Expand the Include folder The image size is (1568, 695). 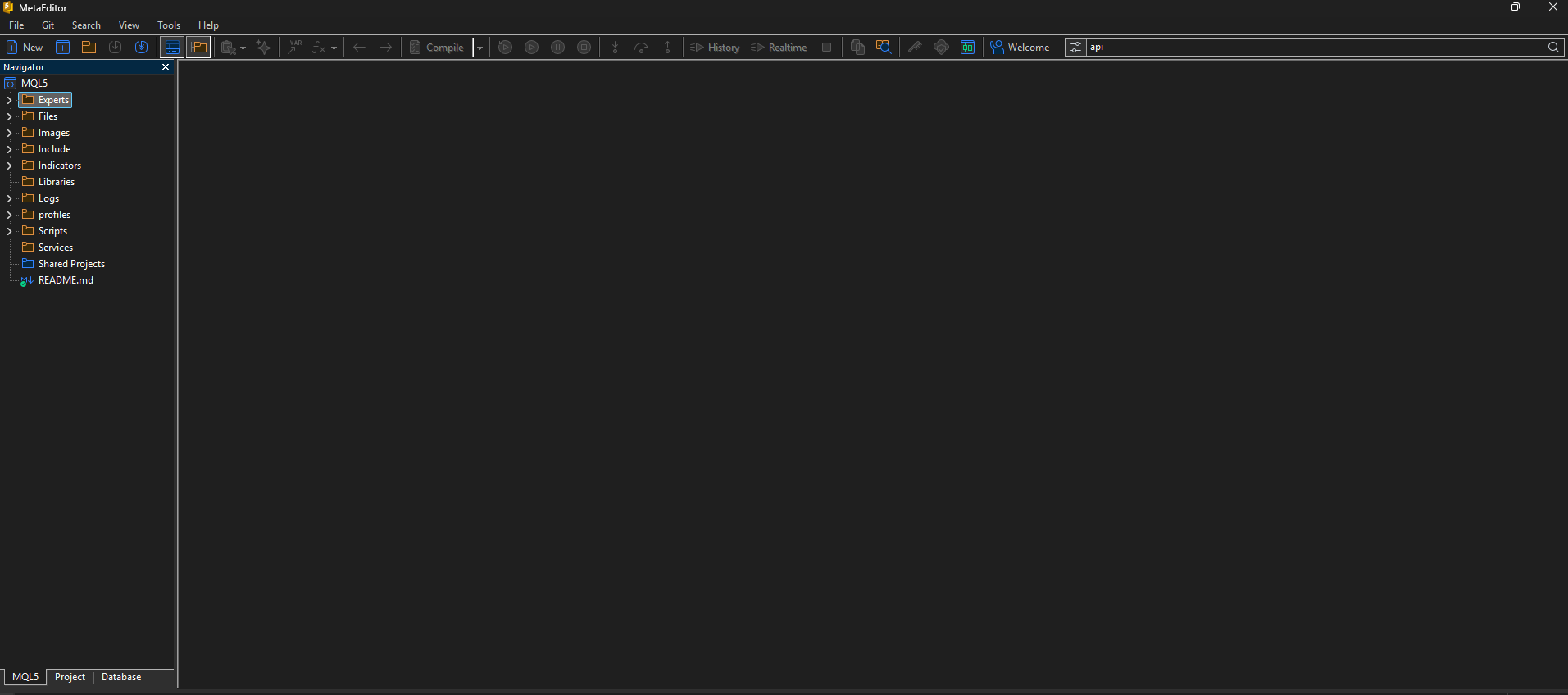[x=9, y=149]
